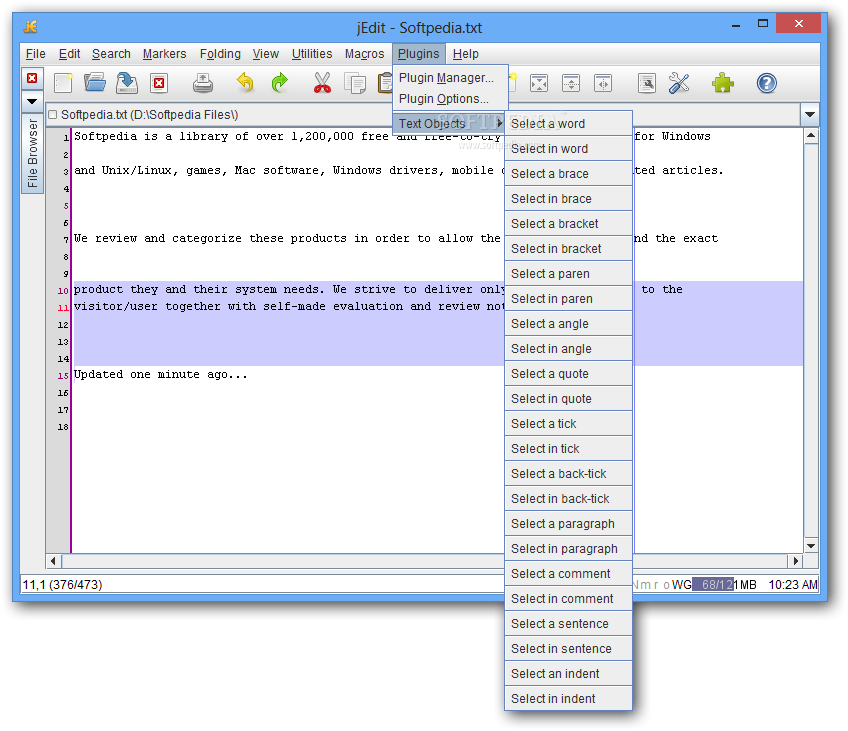Open the Help menu
This screenshot has height=731, width=848.
click(466, 54)
